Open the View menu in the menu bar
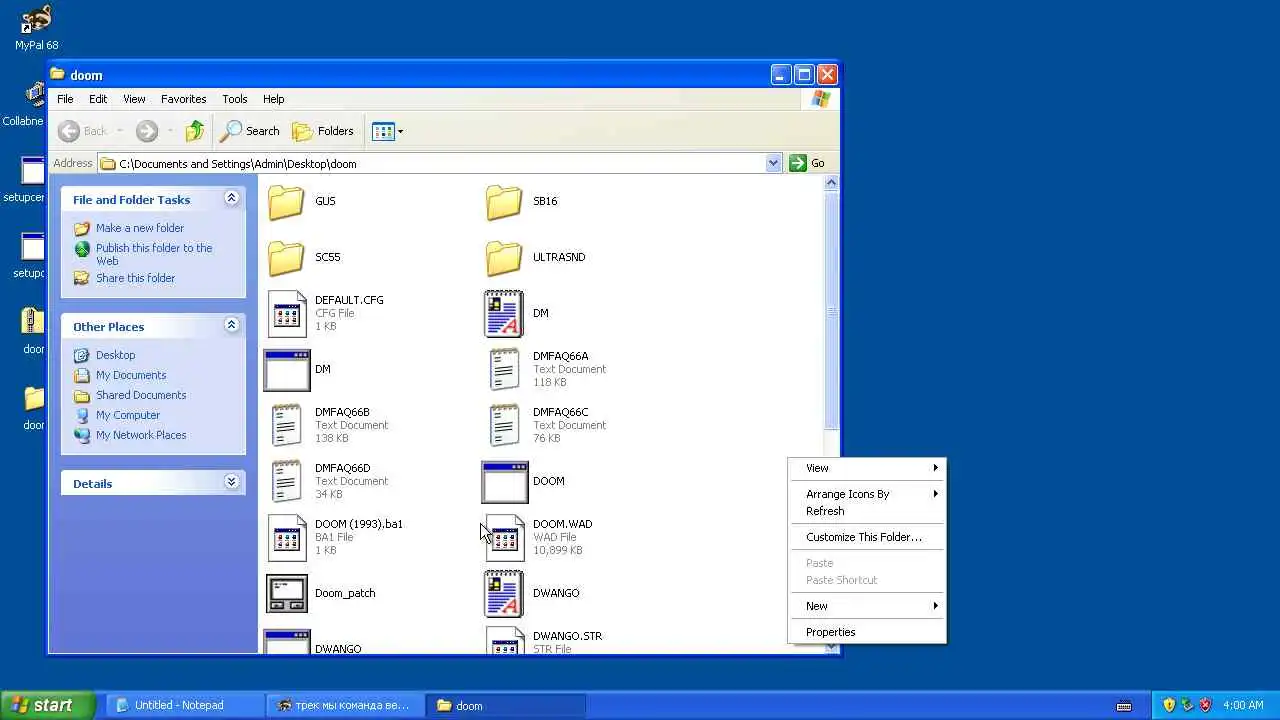 pyautogui.click(x=134, y=99)
